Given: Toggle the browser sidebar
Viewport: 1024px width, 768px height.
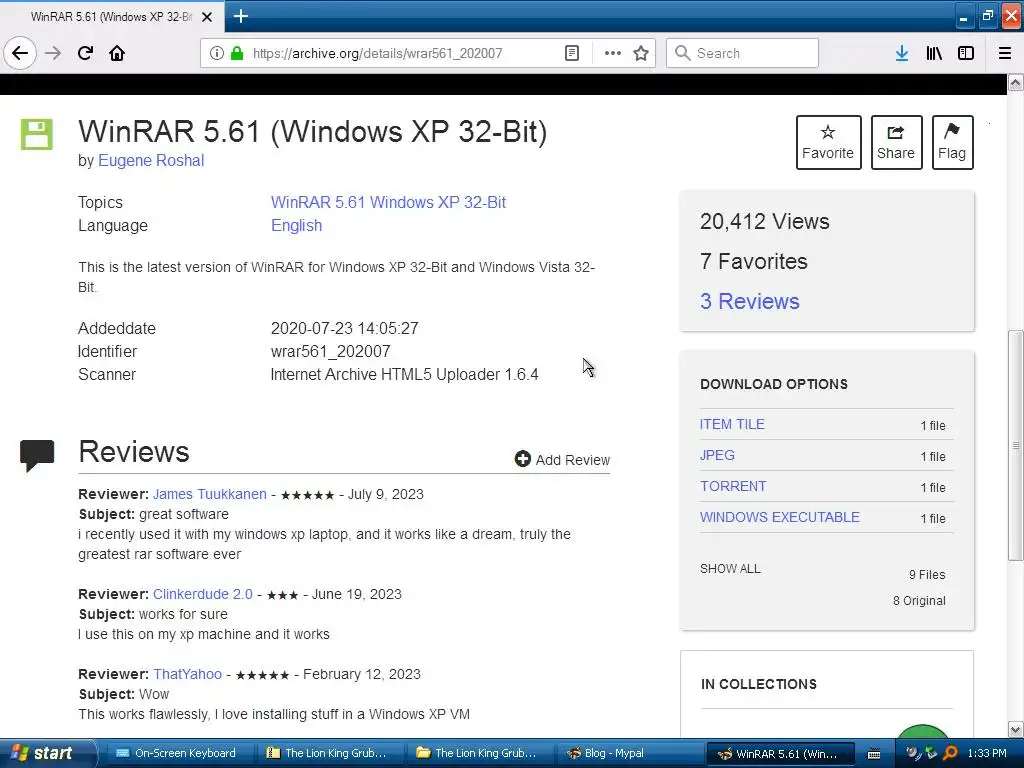Looking at the screenshot, I should [966, 53].
